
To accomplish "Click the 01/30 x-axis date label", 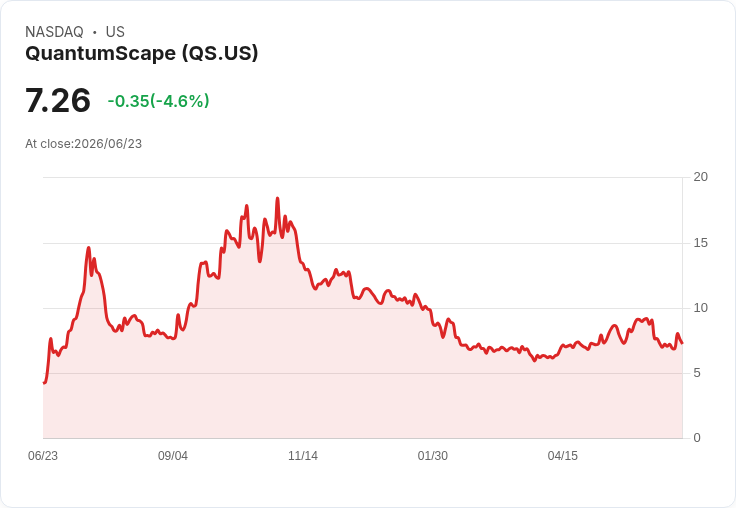I will point(432,456).
